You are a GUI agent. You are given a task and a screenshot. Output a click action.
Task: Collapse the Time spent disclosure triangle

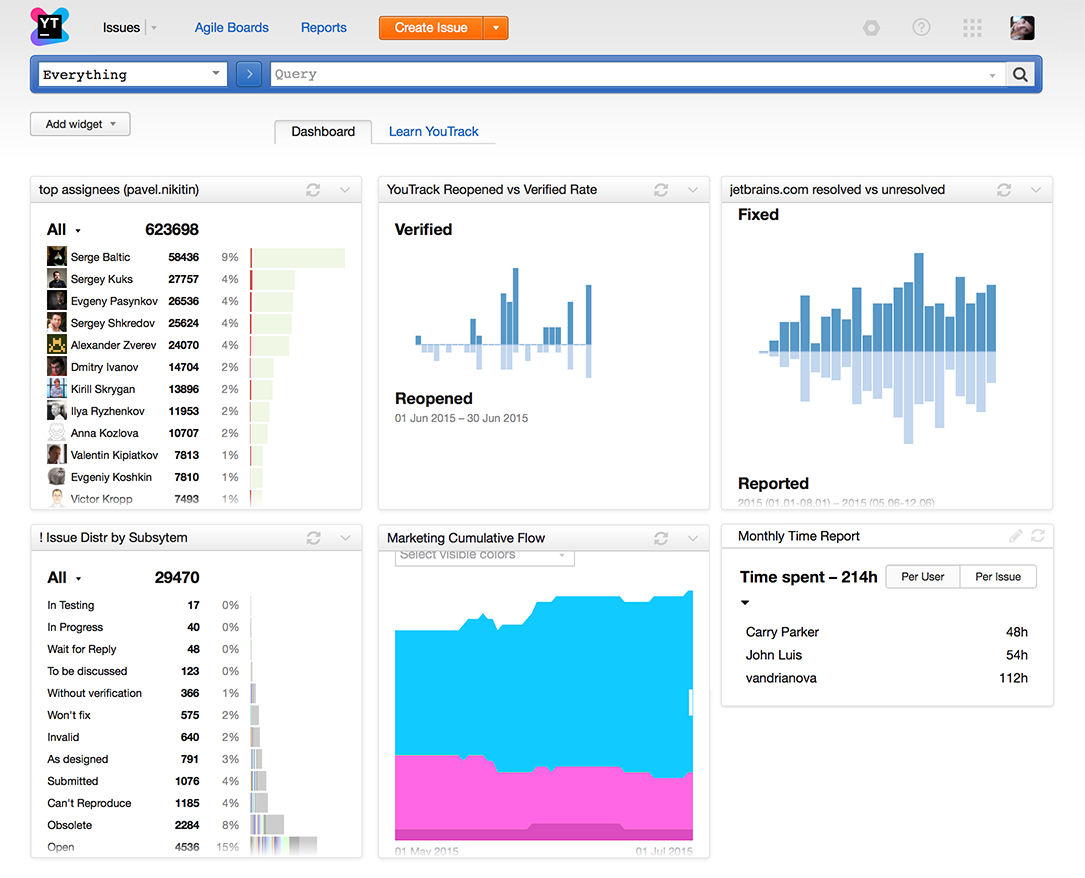pos(745,603)
